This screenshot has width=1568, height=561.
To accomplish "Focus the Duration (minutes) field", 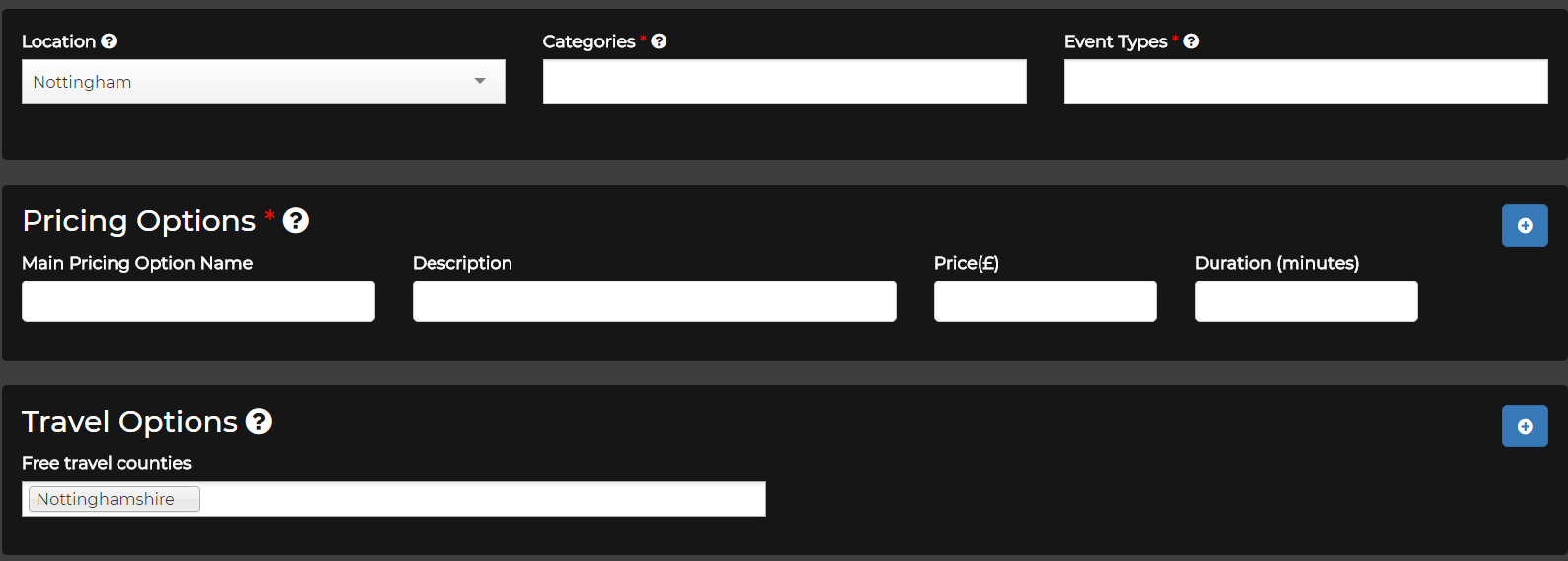I will pyautogui.click(x=1306, y=301).
